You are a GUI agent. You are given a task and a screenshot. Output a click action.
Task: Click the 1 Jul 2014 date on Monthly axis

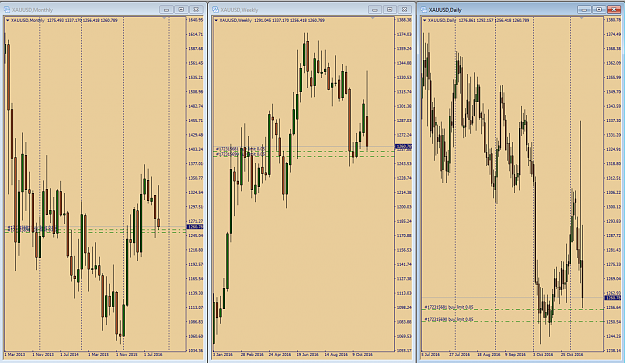70,354
